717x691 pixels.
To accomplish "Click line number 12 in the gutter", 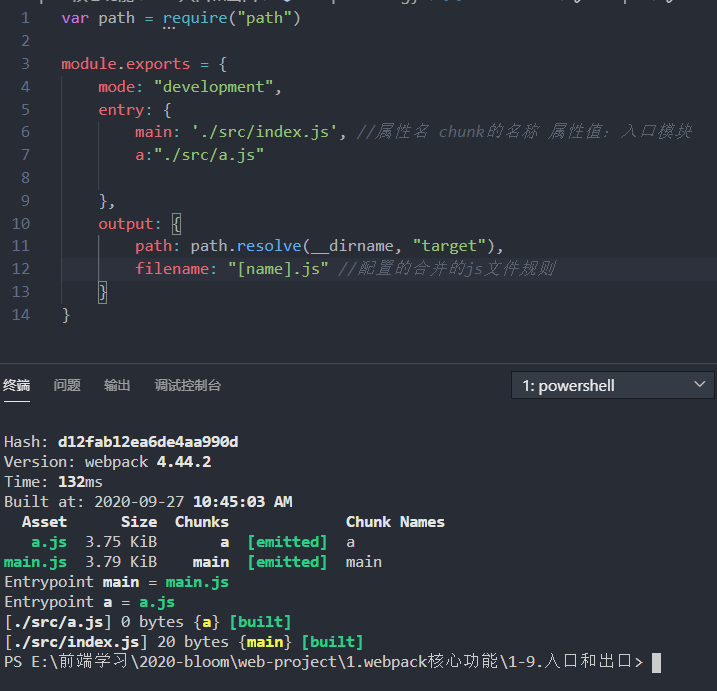I will pos(21,268).
